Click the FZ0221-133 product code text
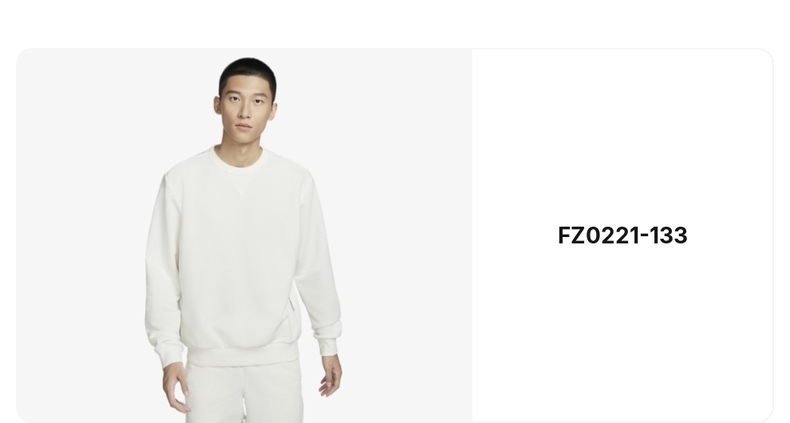 click(622, 236)
